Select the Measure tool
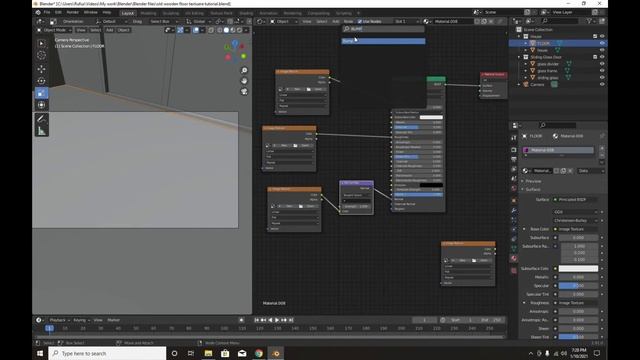The image size is (640, 360). (x=41, y=131)
